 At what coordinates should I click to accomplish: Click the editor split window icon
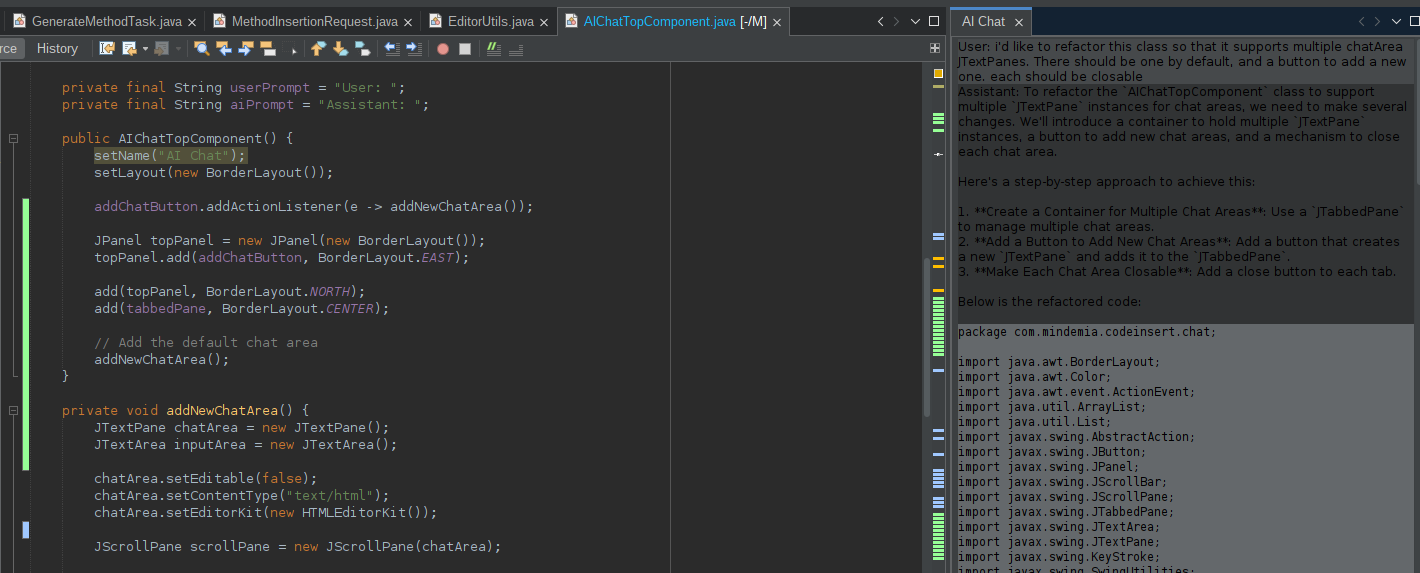935,47
